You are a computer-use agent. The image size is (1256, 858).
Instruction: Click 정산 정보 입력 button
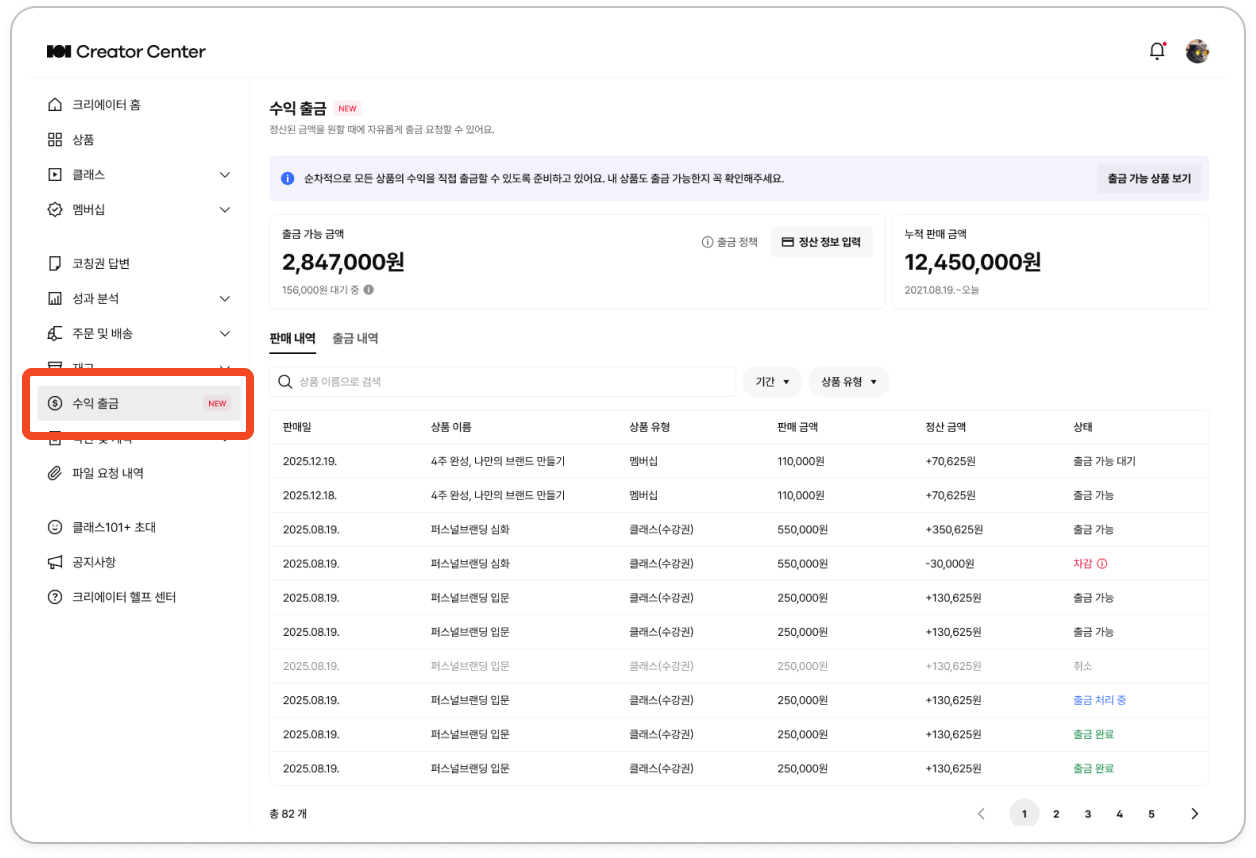click(x=822, y=242)
